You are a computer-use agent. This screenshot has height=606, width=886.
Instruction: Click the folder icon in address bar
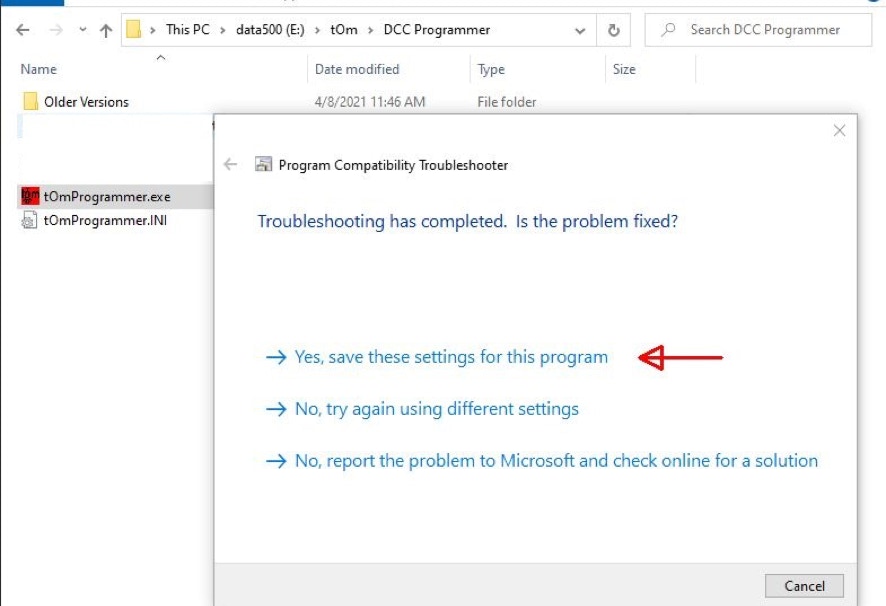pyautogui.click(x=134, y=30)
